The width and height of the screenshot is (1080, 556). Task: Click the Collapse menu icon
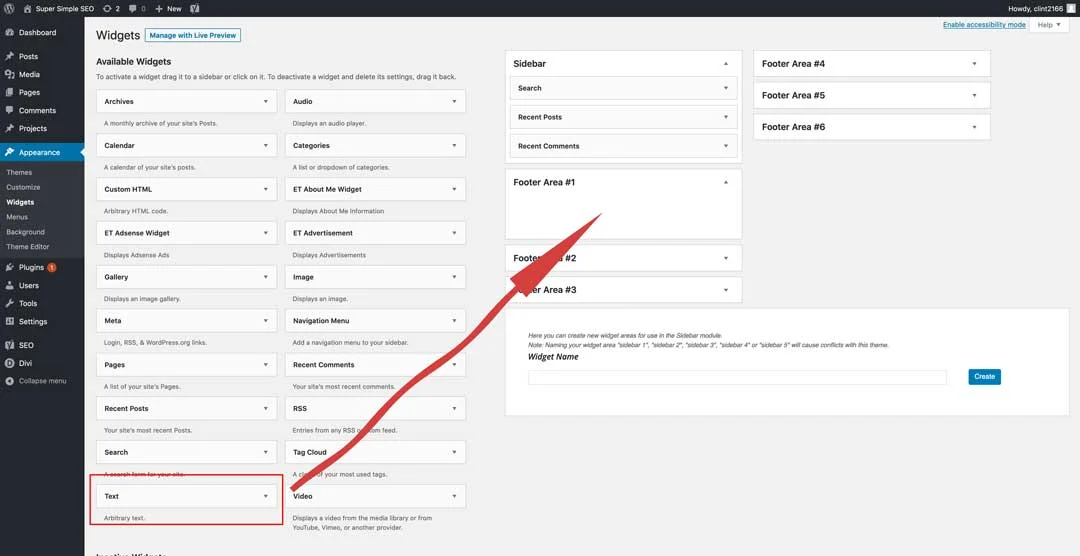click(x=10, y=381)
